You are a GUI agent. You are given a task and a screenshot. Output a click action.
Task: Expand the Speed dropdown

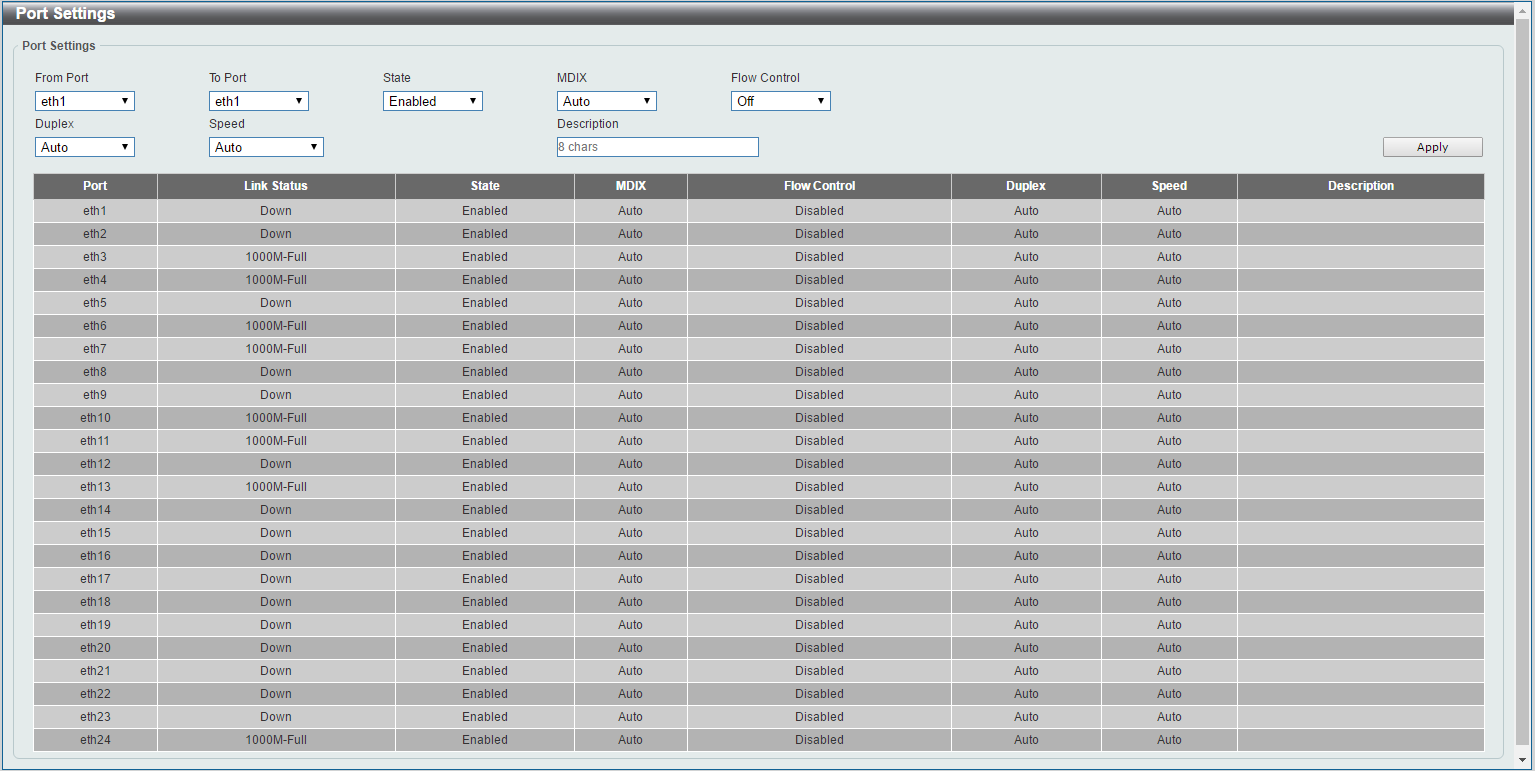(x=266, y=147)
